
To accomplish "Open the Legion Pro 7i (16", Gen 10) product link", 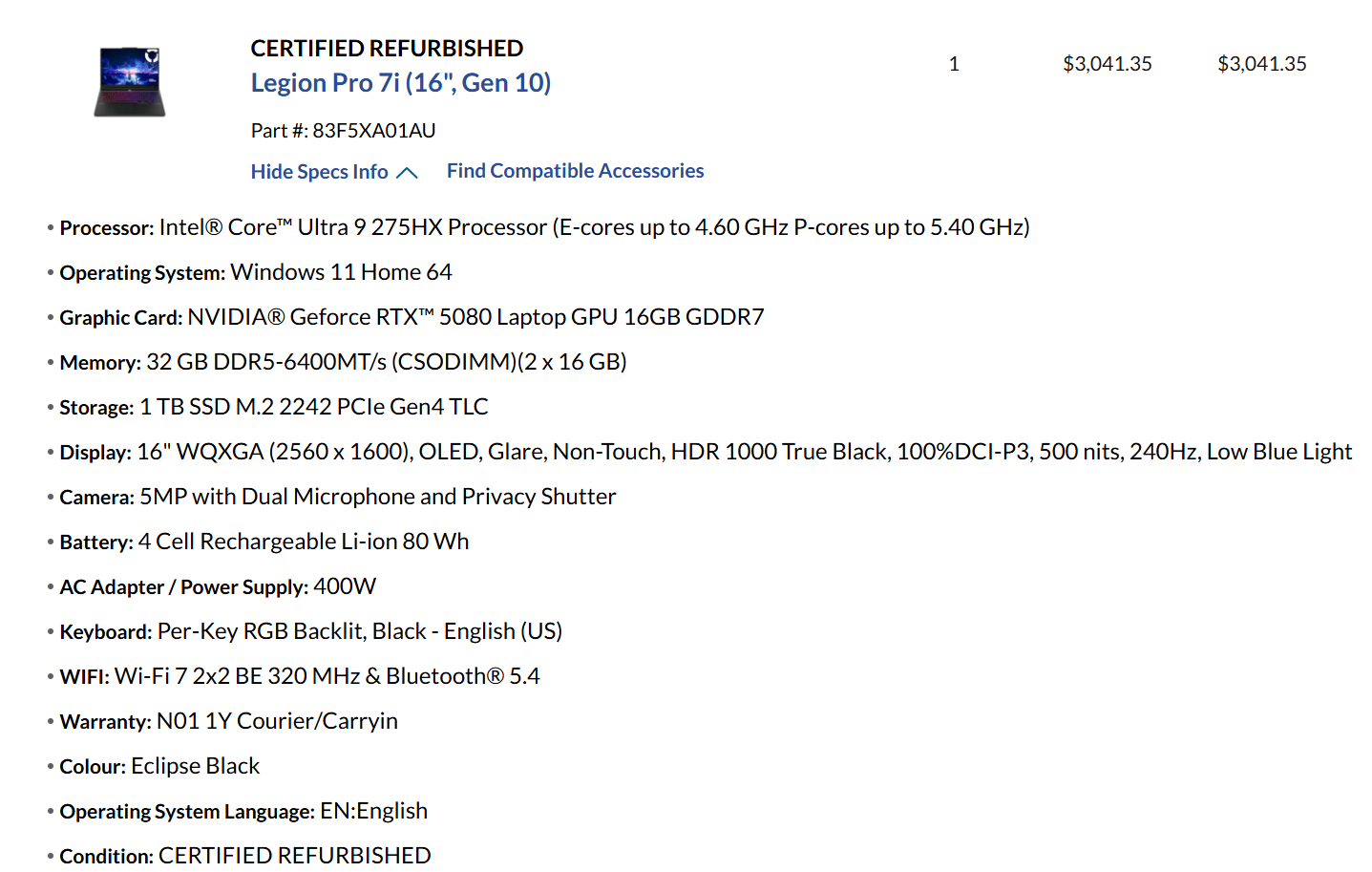I will point(401,83).
